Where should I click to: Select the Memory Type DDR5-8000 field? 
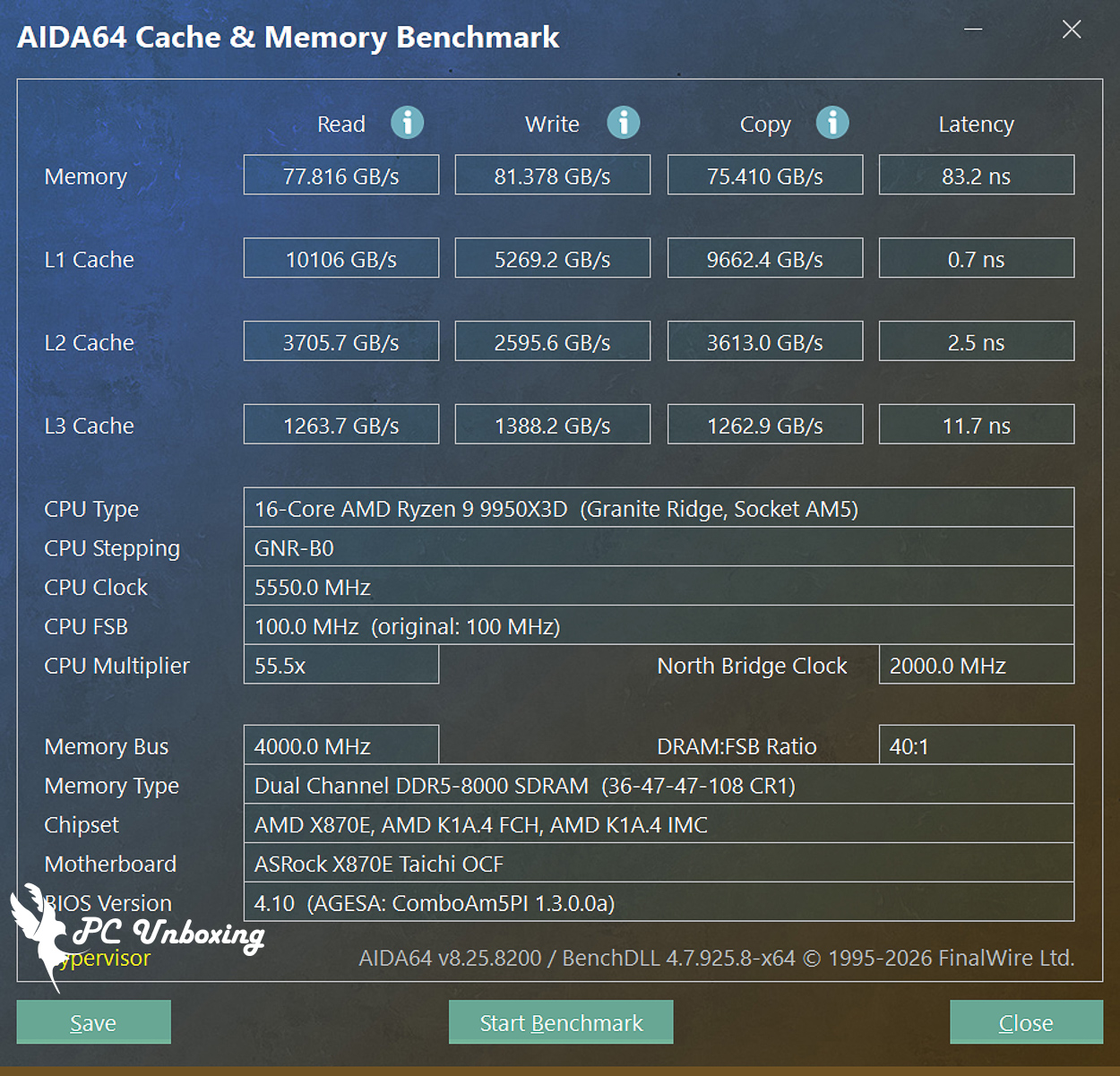[659, 786]
